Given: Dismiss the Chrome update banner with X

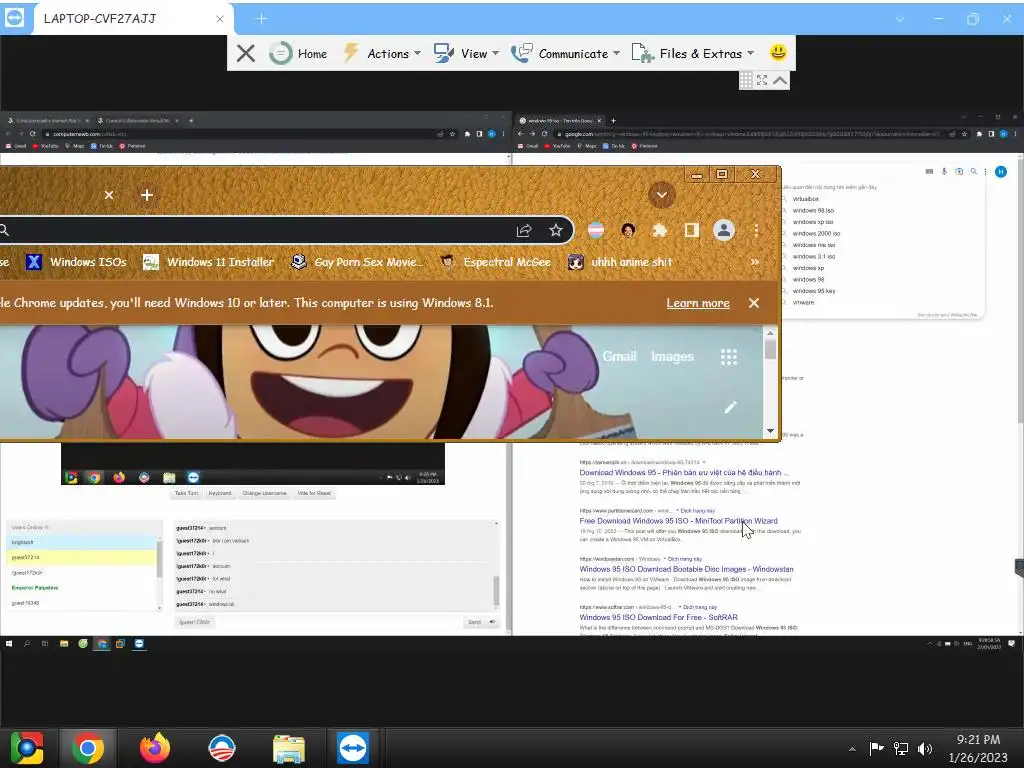Looking at the screenshot, I should pyautogui.click(x=754, y=303).
